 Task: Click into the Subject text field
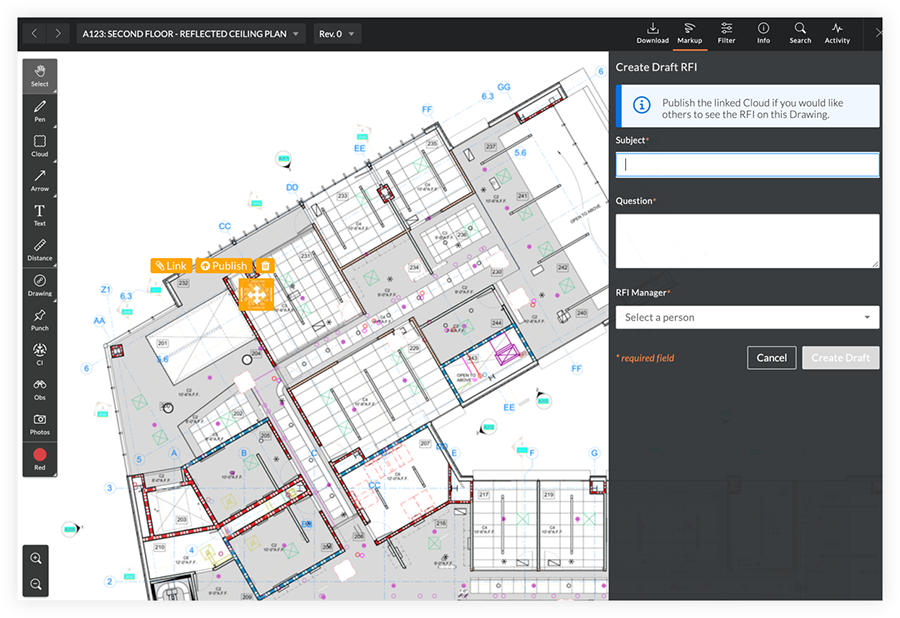coord(747,165)
